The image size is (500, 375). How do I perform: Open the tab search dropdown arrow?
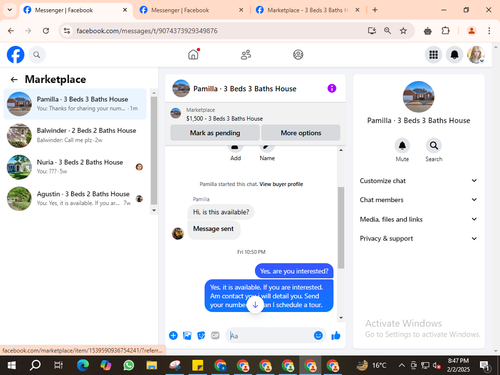10,10
